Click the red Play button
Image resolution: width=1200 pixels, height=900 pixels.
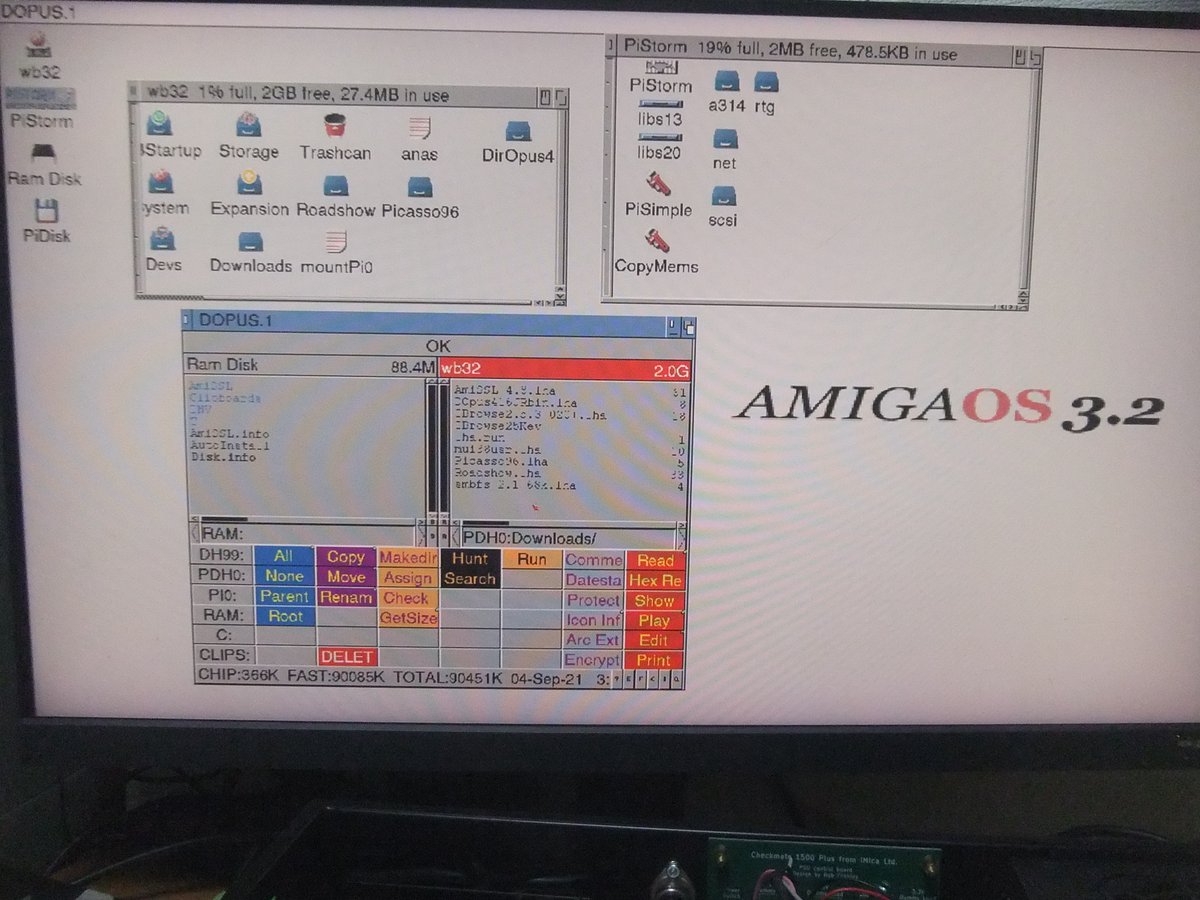coord(655,621)
